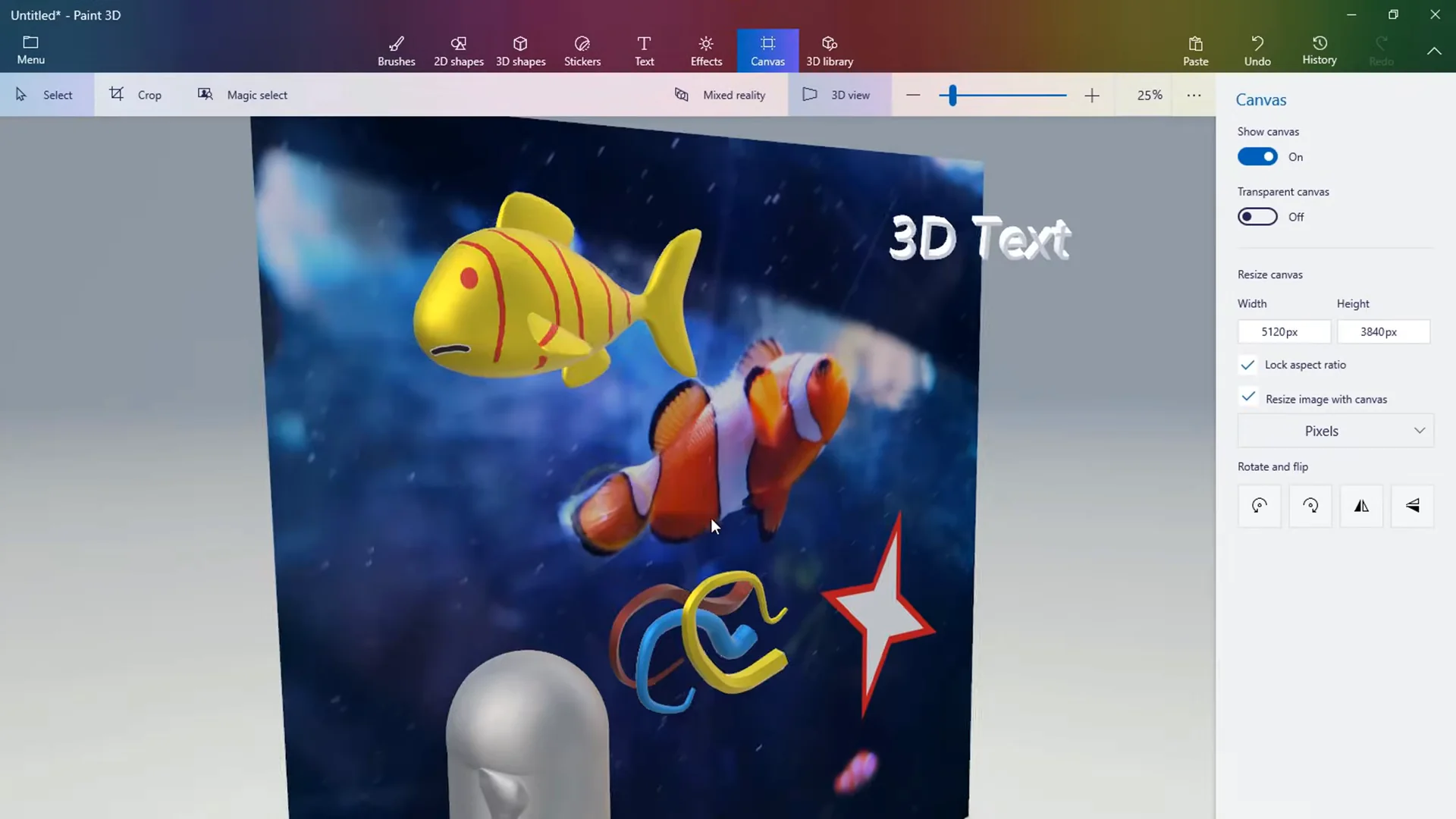Open the History panel

1319,51
